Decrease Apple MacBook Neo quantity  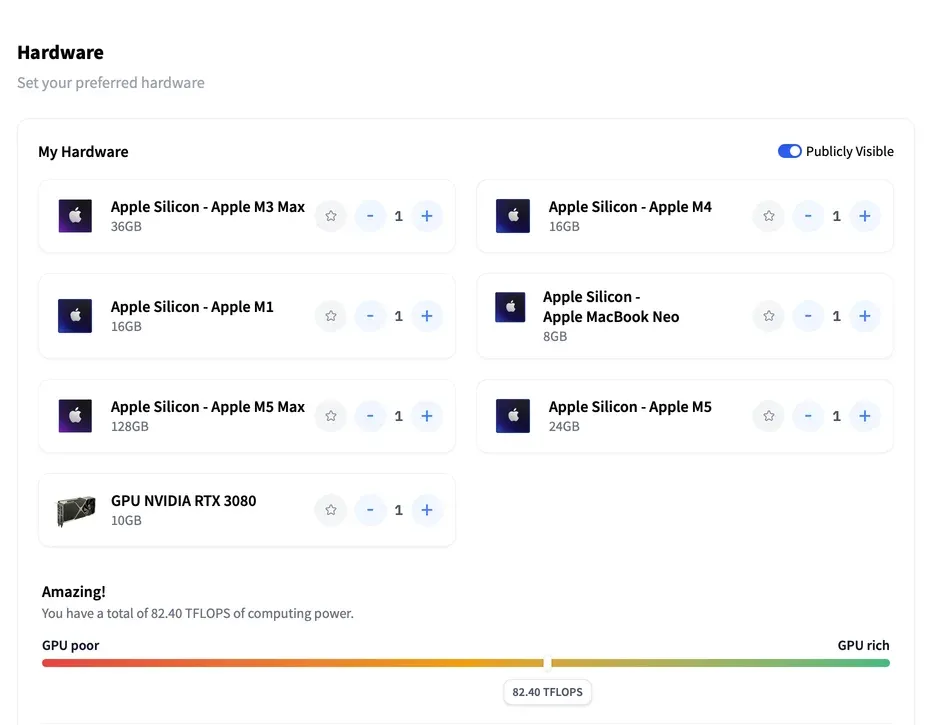point(808,316)
